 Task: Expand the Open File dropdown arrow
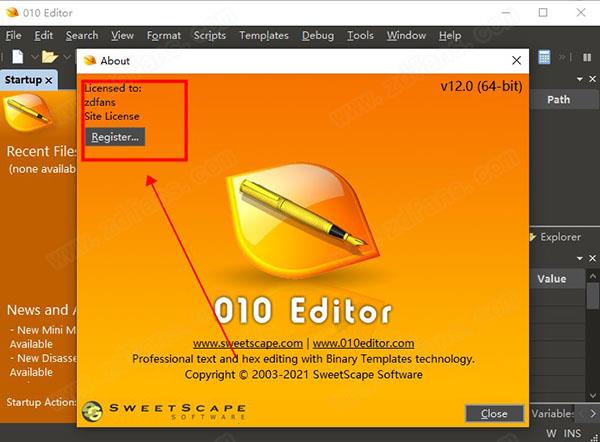pyautogui.click(x=67, y=57)
